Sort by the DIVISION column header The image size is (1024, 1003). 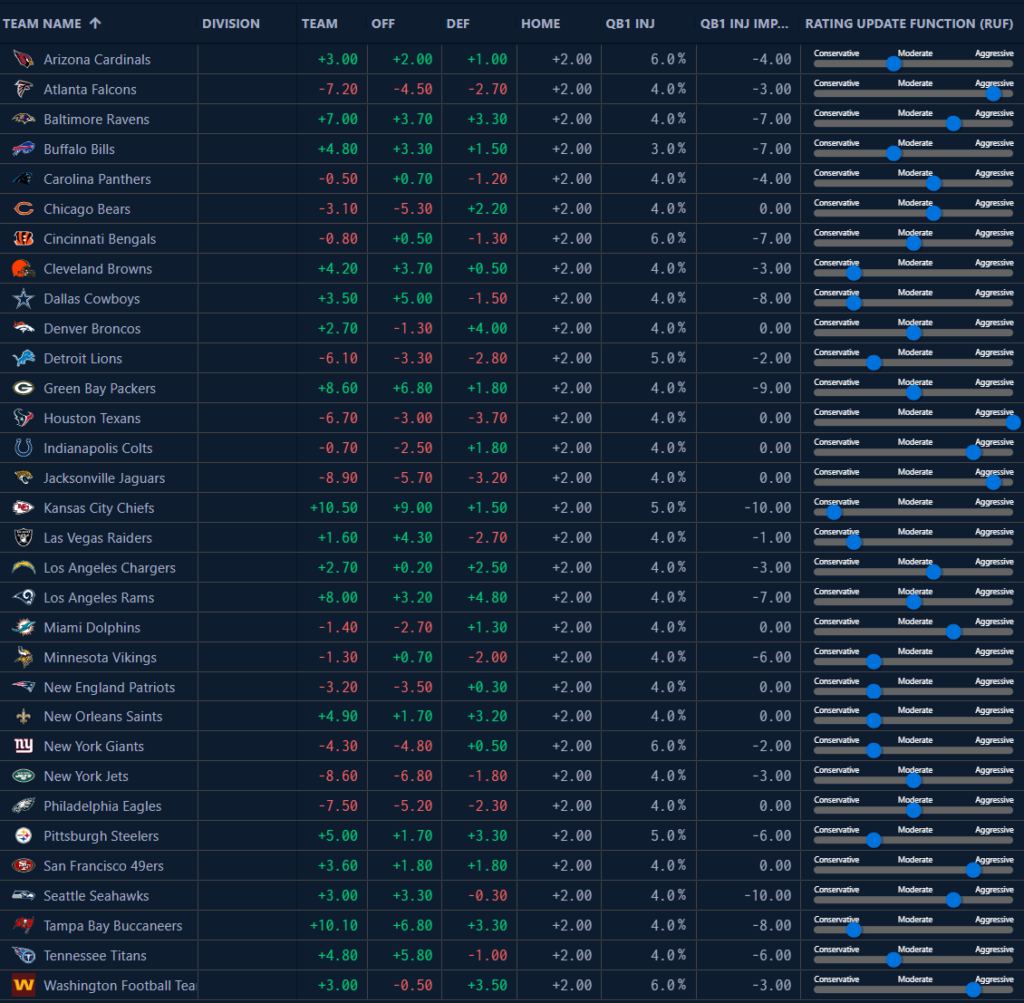coord(231,24)
